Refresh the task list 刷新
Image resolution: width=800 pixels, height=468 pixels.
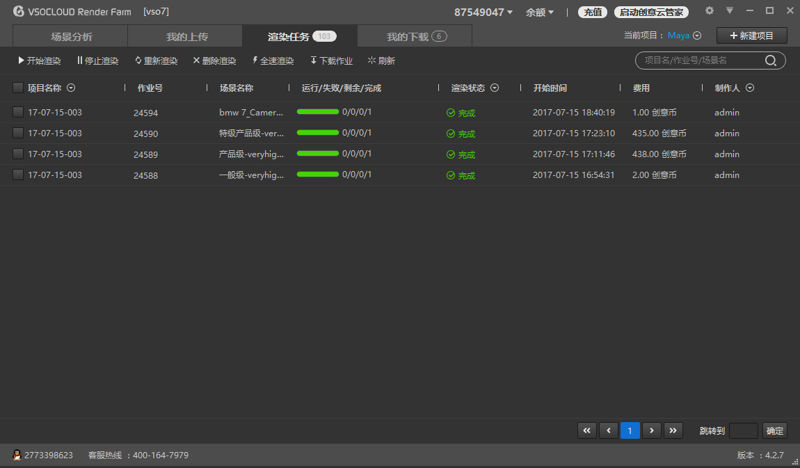coord(381,61)
